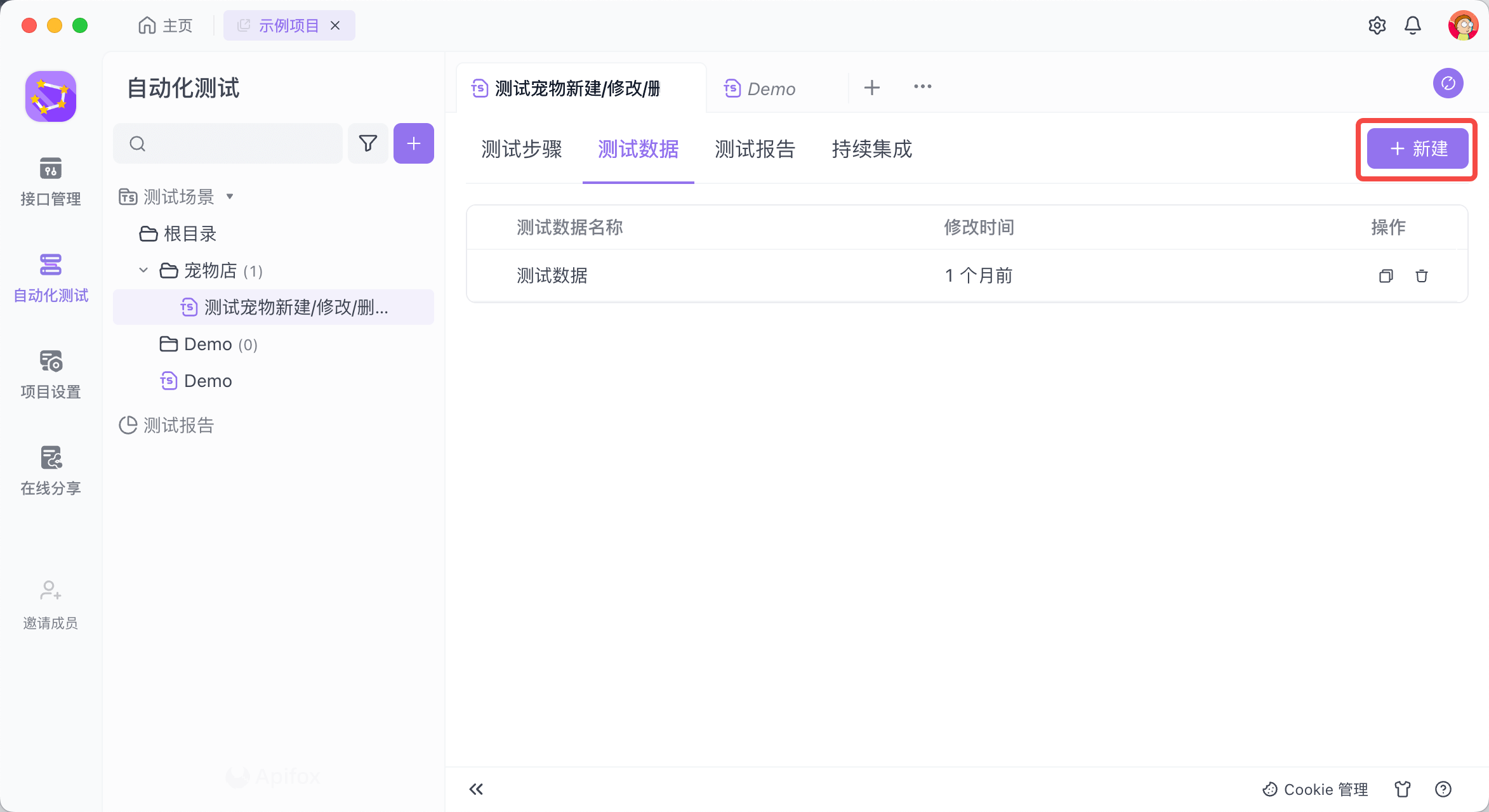Collapse the bottom panel with double chevron

(x=475, y=789)
